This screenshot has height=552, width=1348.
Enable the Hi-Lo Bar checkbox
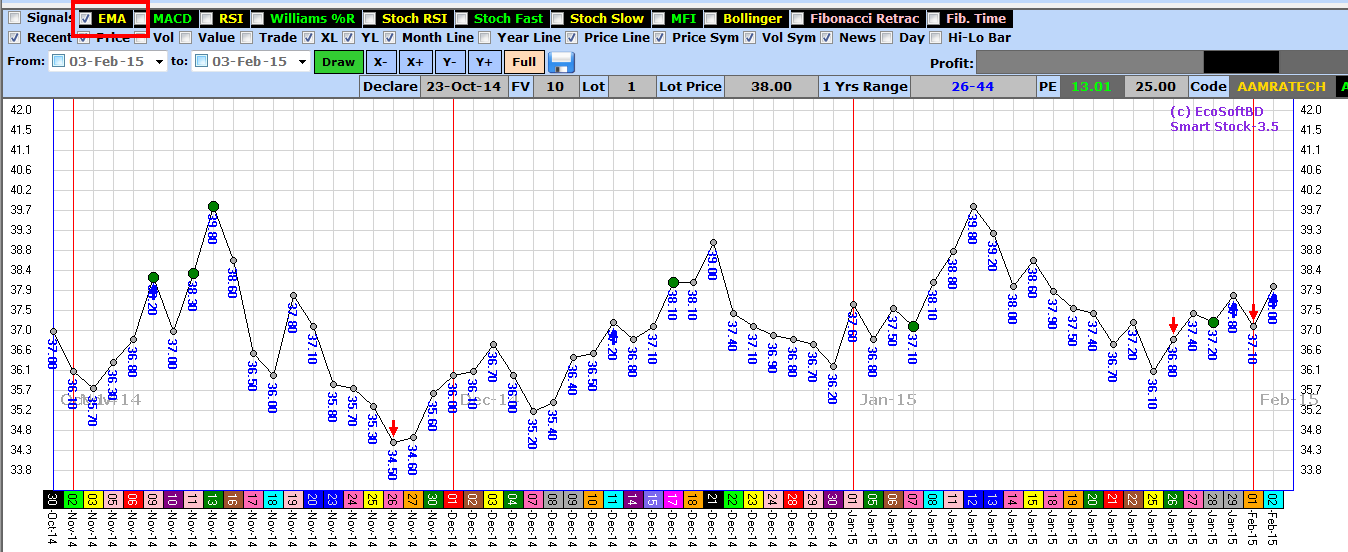936,37
